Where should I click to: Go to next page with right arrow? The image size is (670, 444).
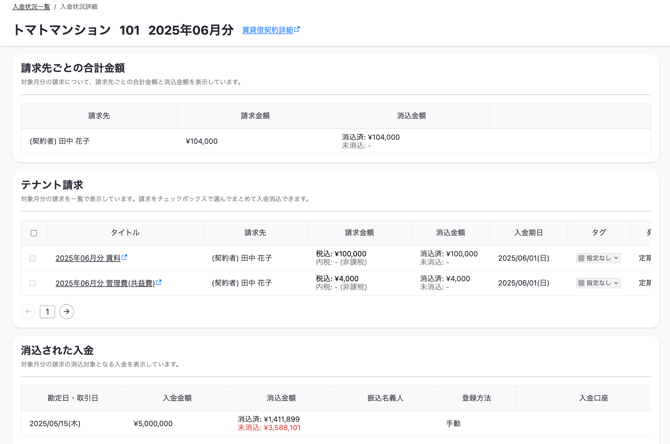click(66, 312)
